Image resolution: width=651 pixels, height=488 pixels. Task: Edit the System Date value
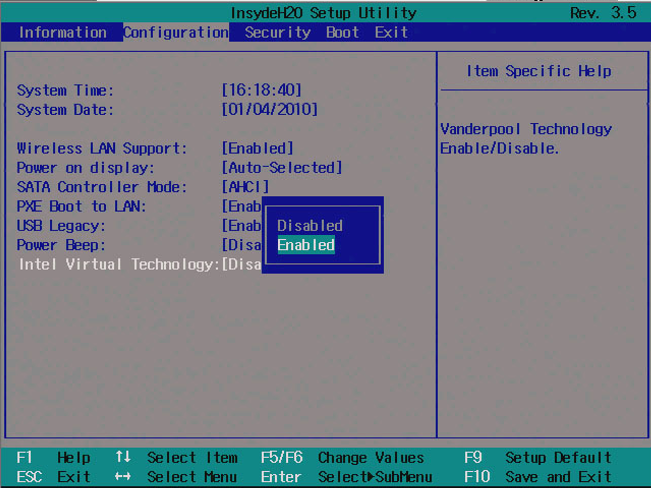[269, 109]
